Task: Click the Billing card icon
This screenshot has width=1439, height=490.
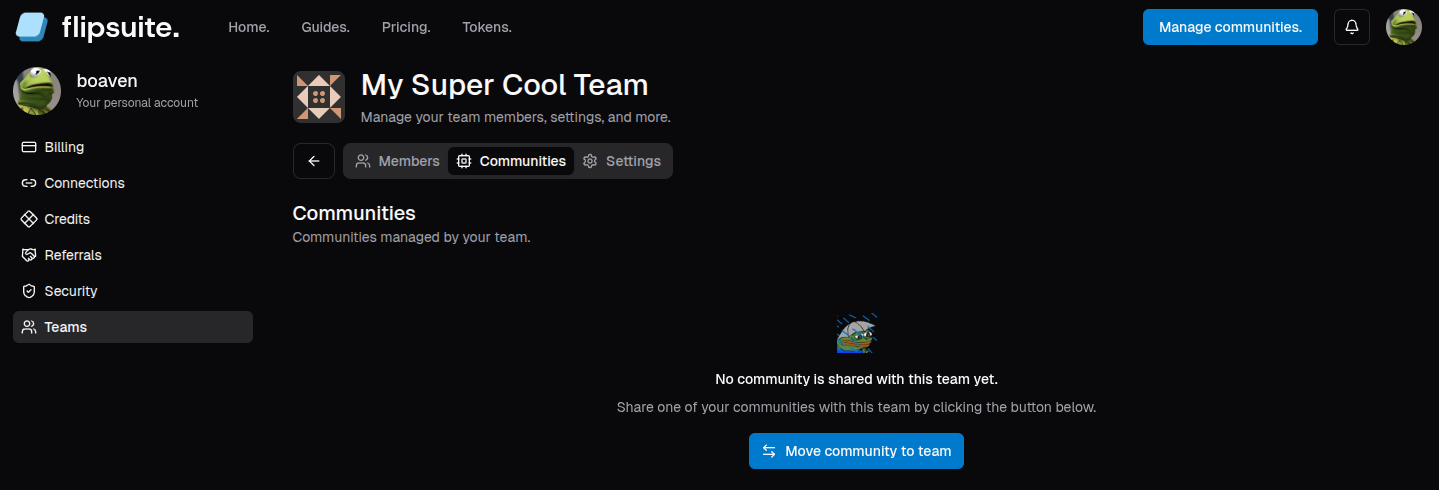Action: (x=29, y=147)
